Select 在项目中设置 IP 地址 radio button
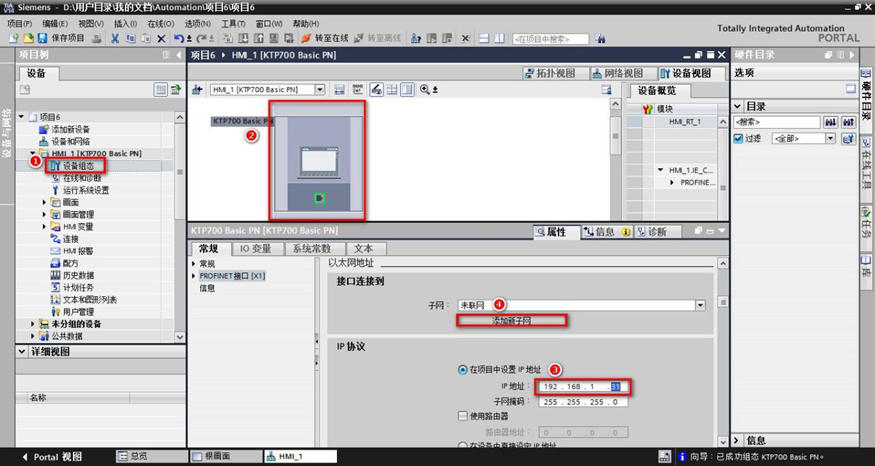 462,369
